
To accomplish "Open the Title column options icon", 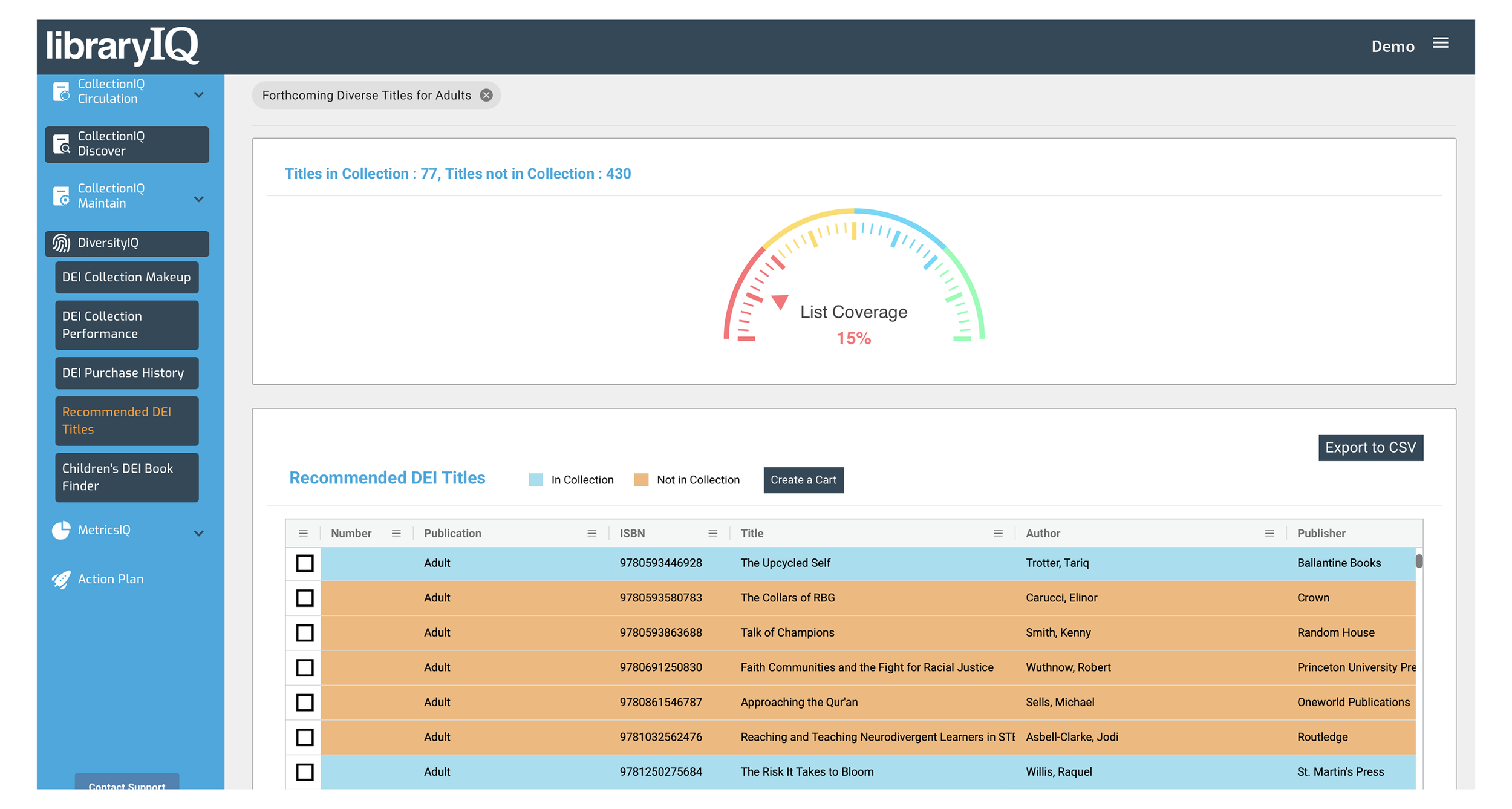I will click(x=998, y=533).
